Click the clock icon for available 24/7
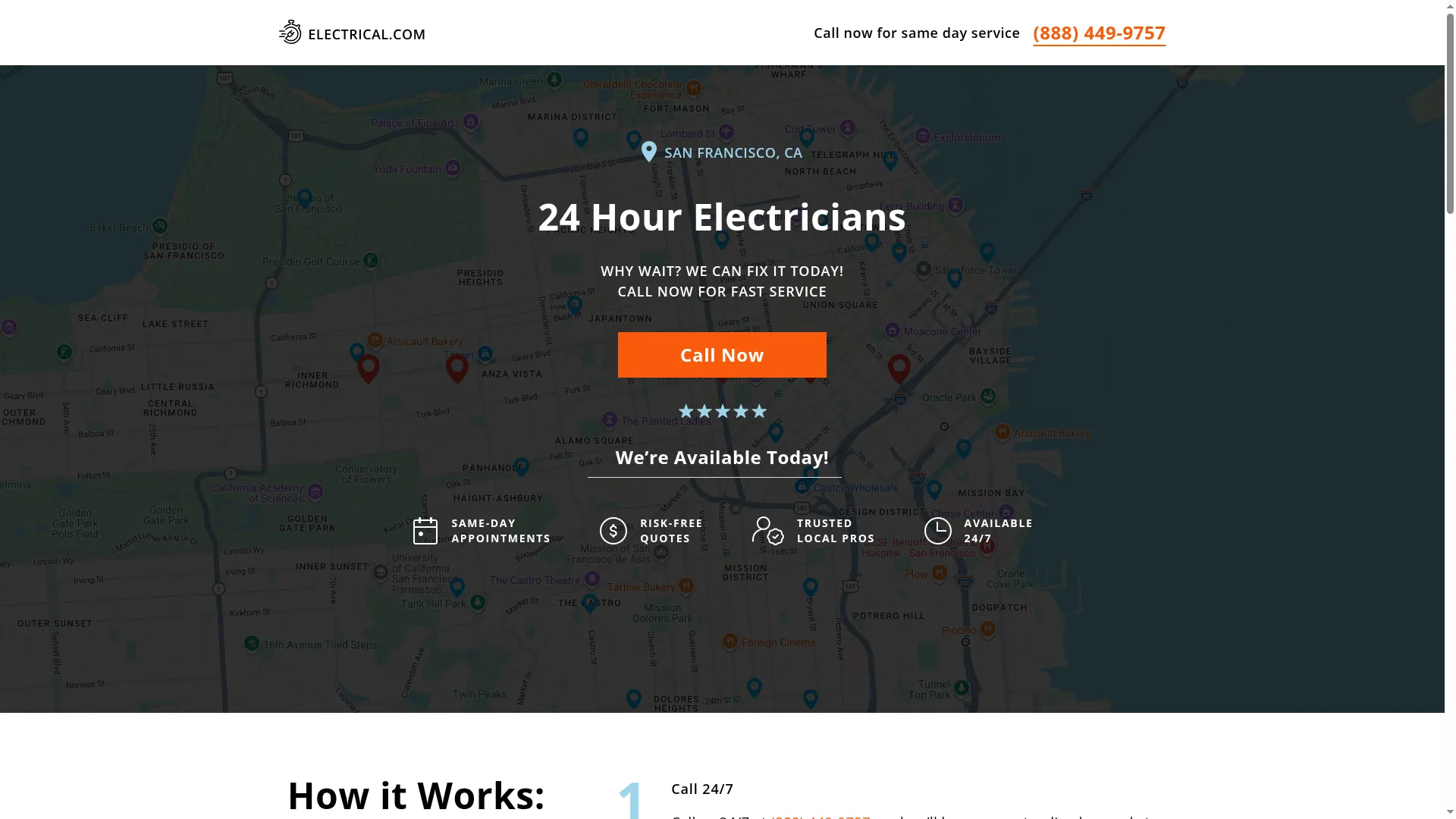1456x819 pixels. [x=938, y=531]
